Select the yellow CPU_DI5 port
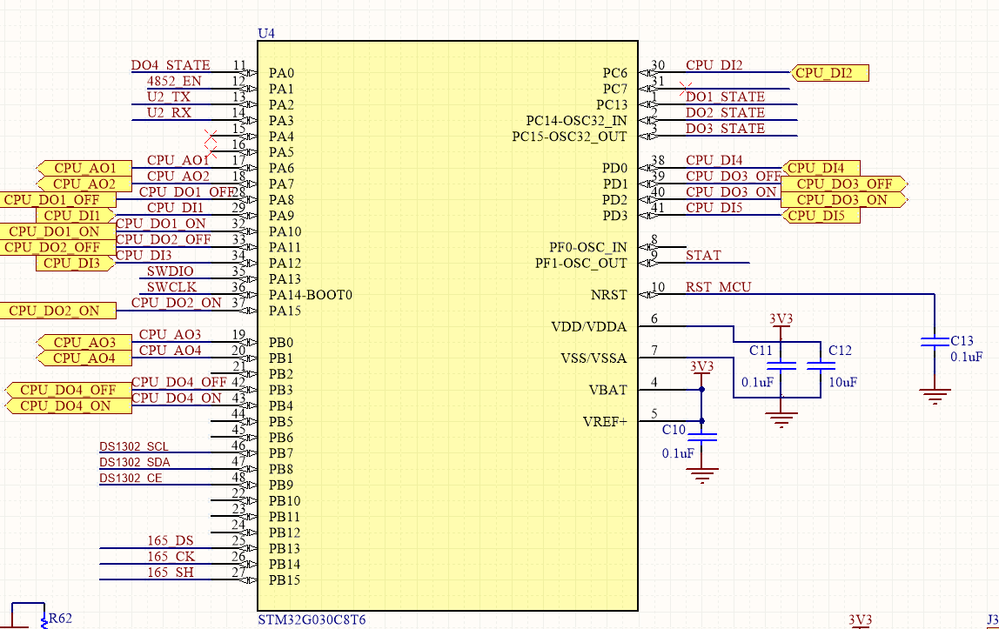 coord(821,215)
